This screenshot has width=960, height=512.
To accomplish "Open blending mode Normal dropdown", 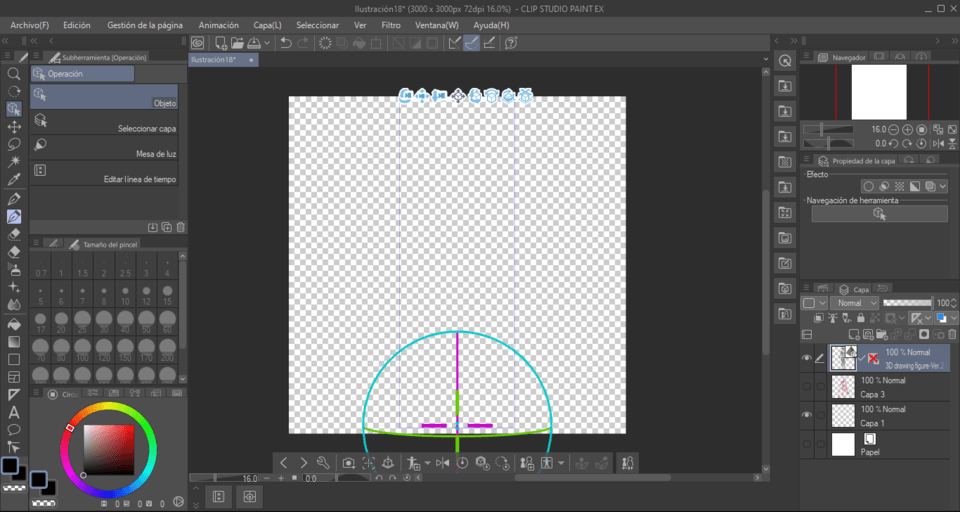I will click(855, 303).
